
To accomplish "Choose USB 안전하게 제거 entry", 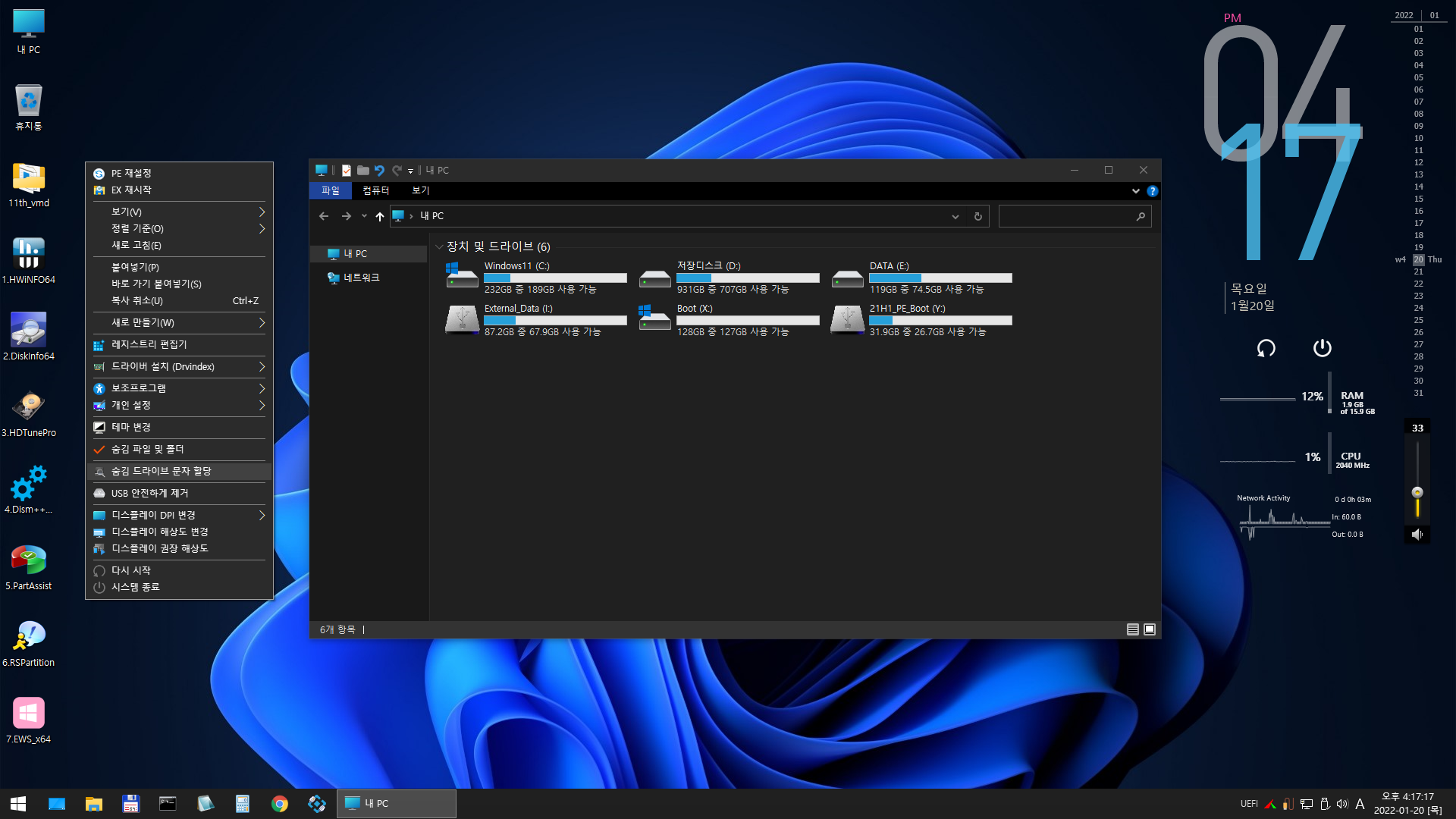I will pos(179,494).
